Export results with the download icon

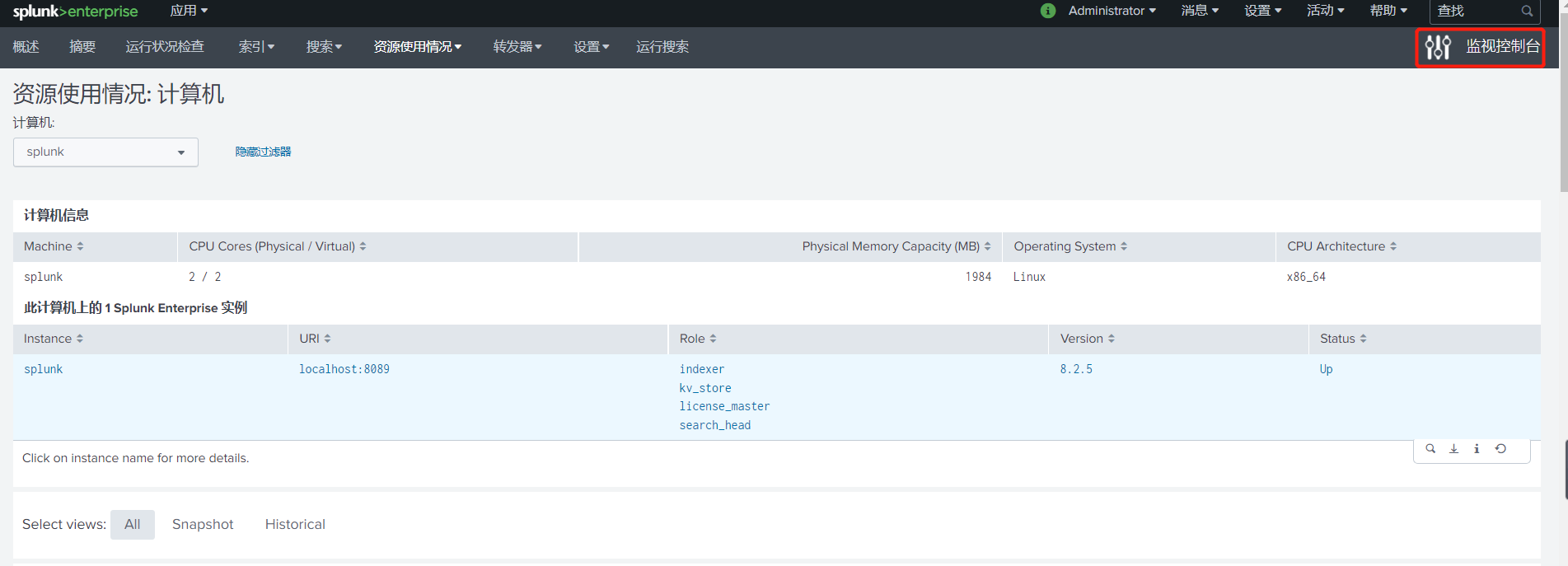coord(1453,449)
